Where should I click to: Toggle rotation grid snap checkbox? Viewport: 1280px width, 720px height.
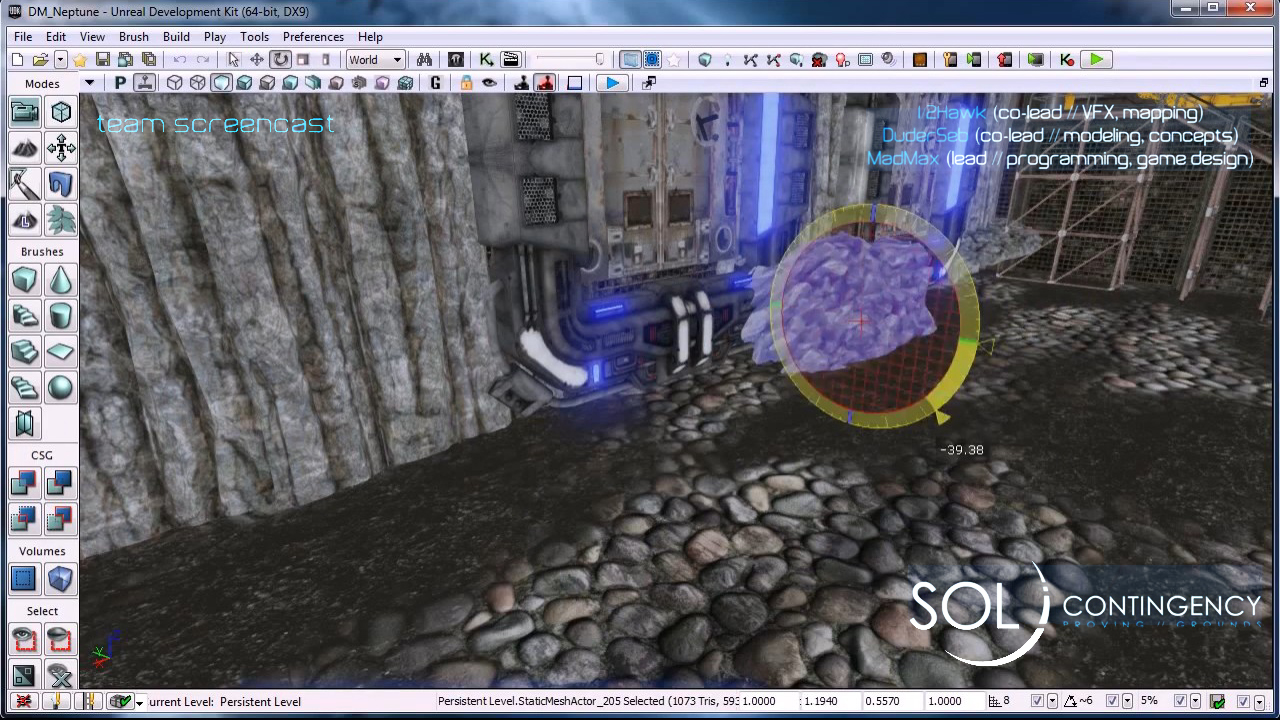[1112, 701]
